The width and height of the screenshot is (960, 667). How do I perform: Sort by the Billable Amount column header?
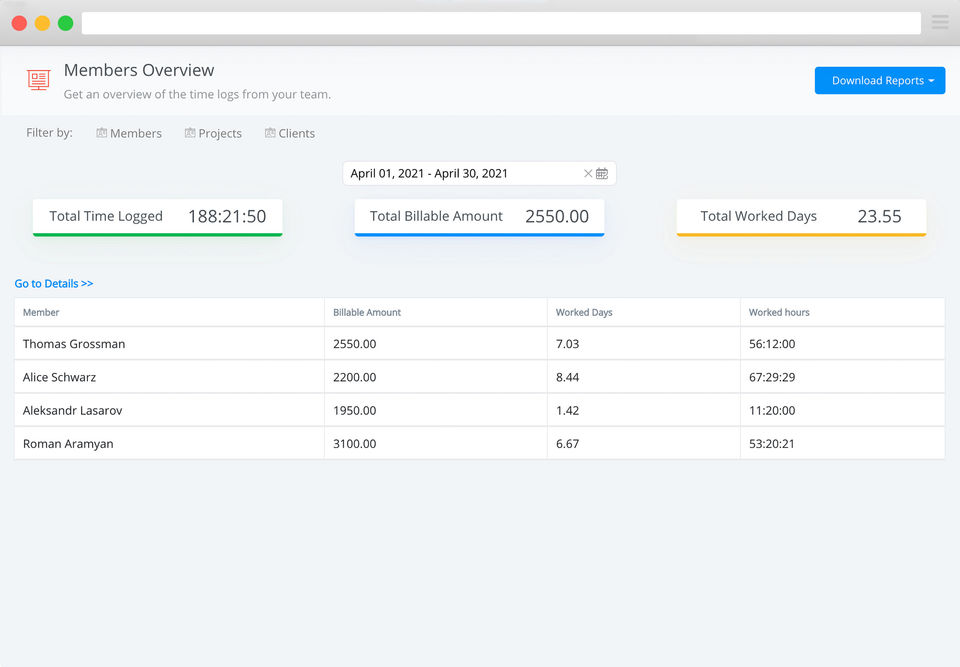(x=367, y=312)
